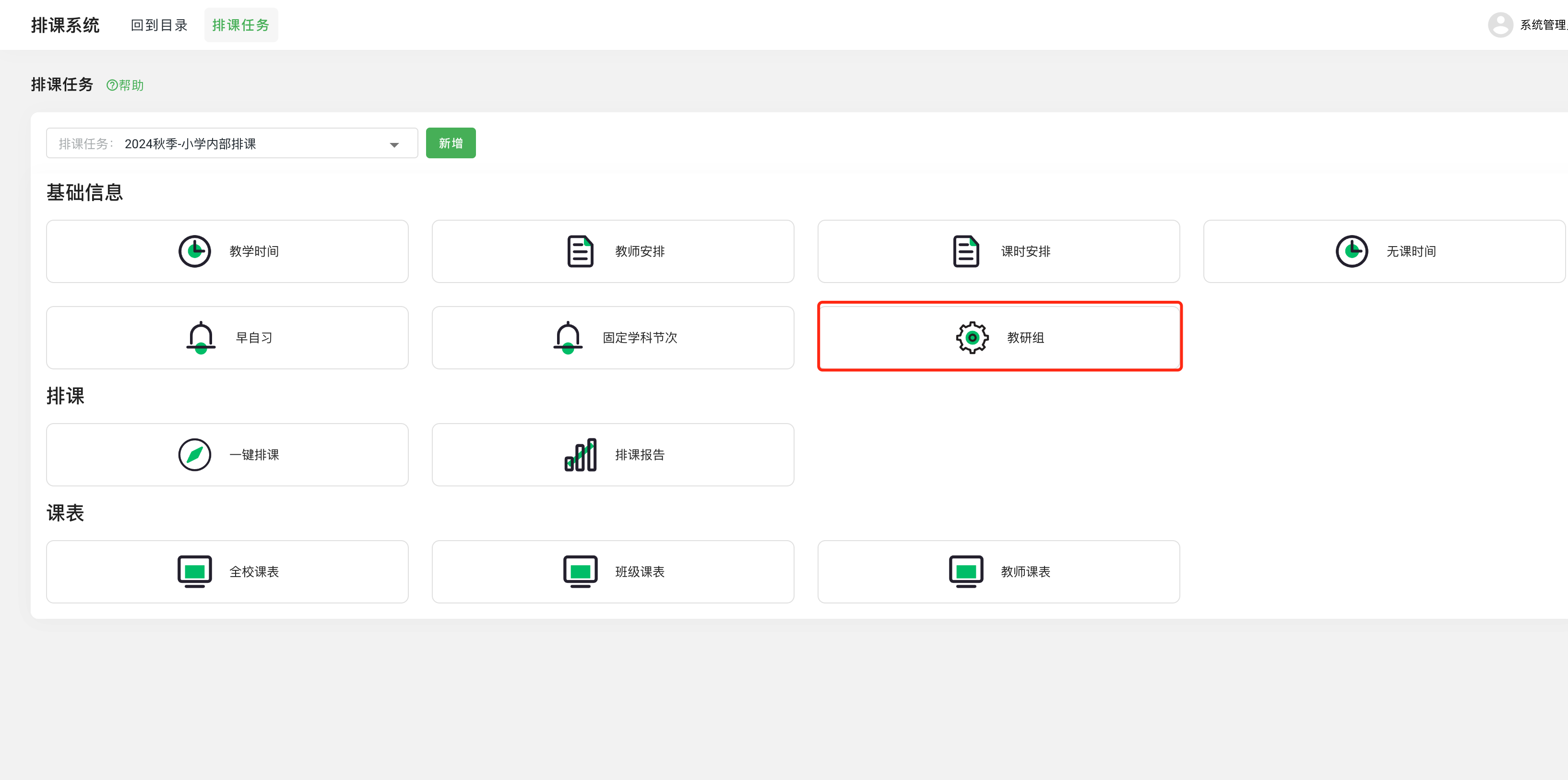Open the 教师安排 document icon
The height and width of the screenshot is (780, 1568).
pos(580,251)
